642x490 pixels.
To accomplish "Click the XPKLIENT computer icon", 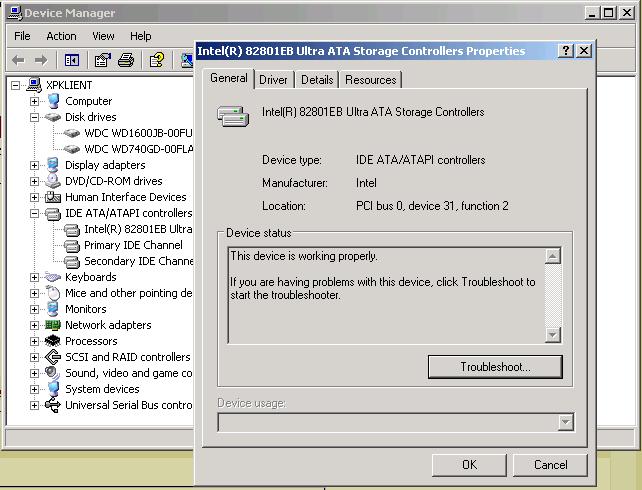I will [34, 85].
